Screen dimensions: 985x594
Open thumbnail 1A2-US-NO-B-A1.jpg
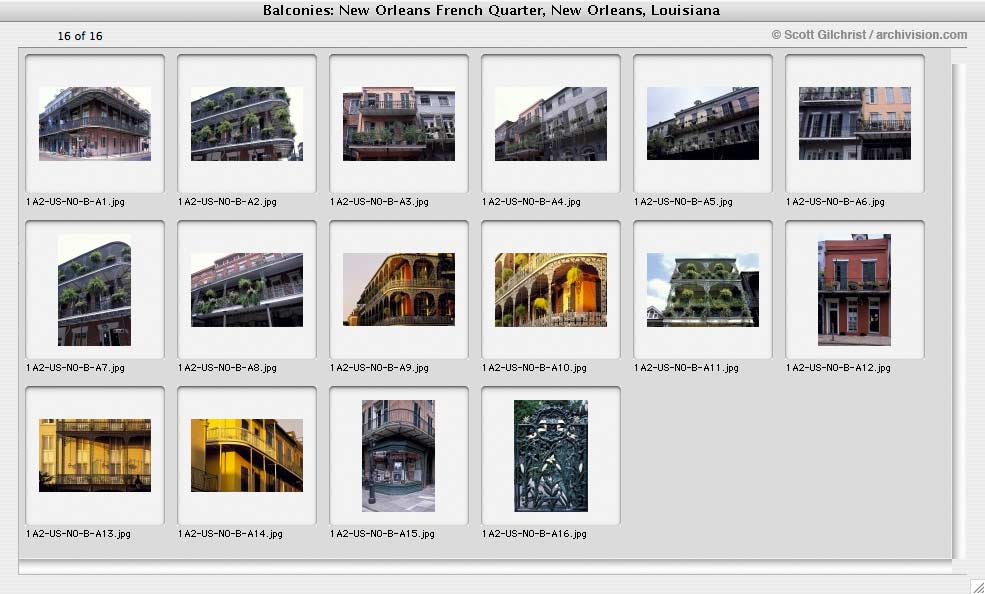95,124
